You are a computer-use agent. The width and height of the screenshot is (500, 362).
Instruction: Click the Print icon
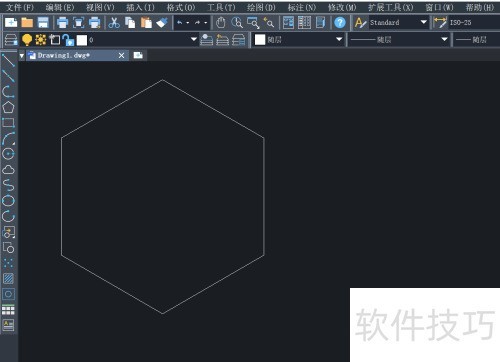(x=62, y=23)
